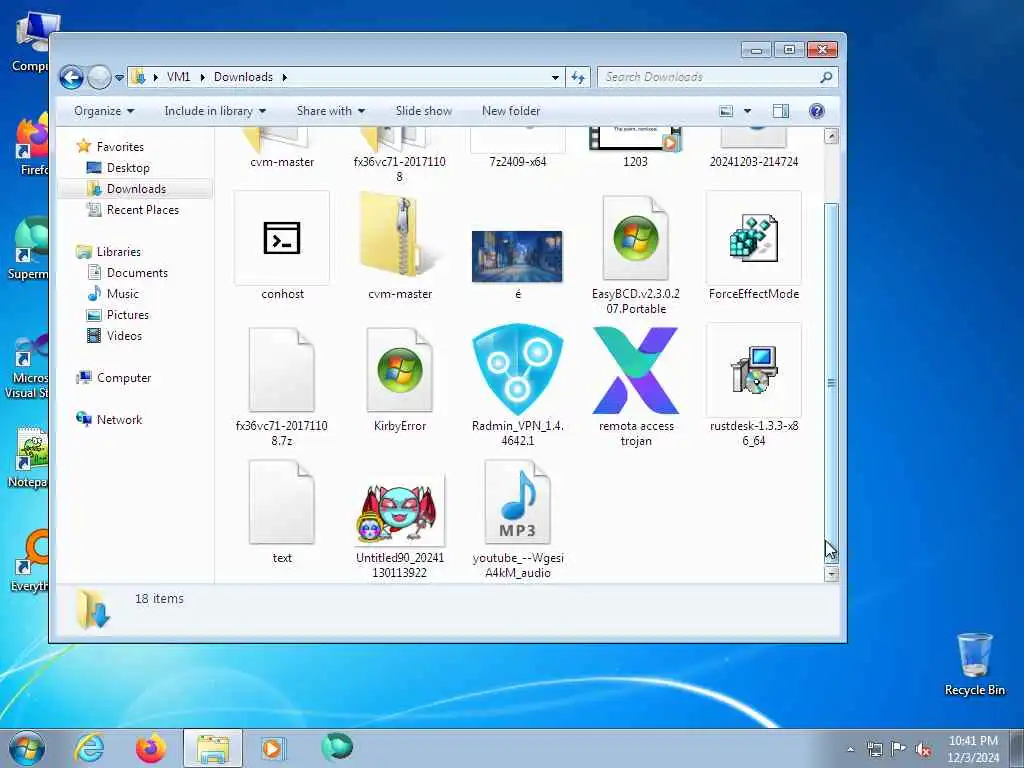Click scrollbar down arrow in file list
Screen dimensions: 1024x768
[831, 574]
